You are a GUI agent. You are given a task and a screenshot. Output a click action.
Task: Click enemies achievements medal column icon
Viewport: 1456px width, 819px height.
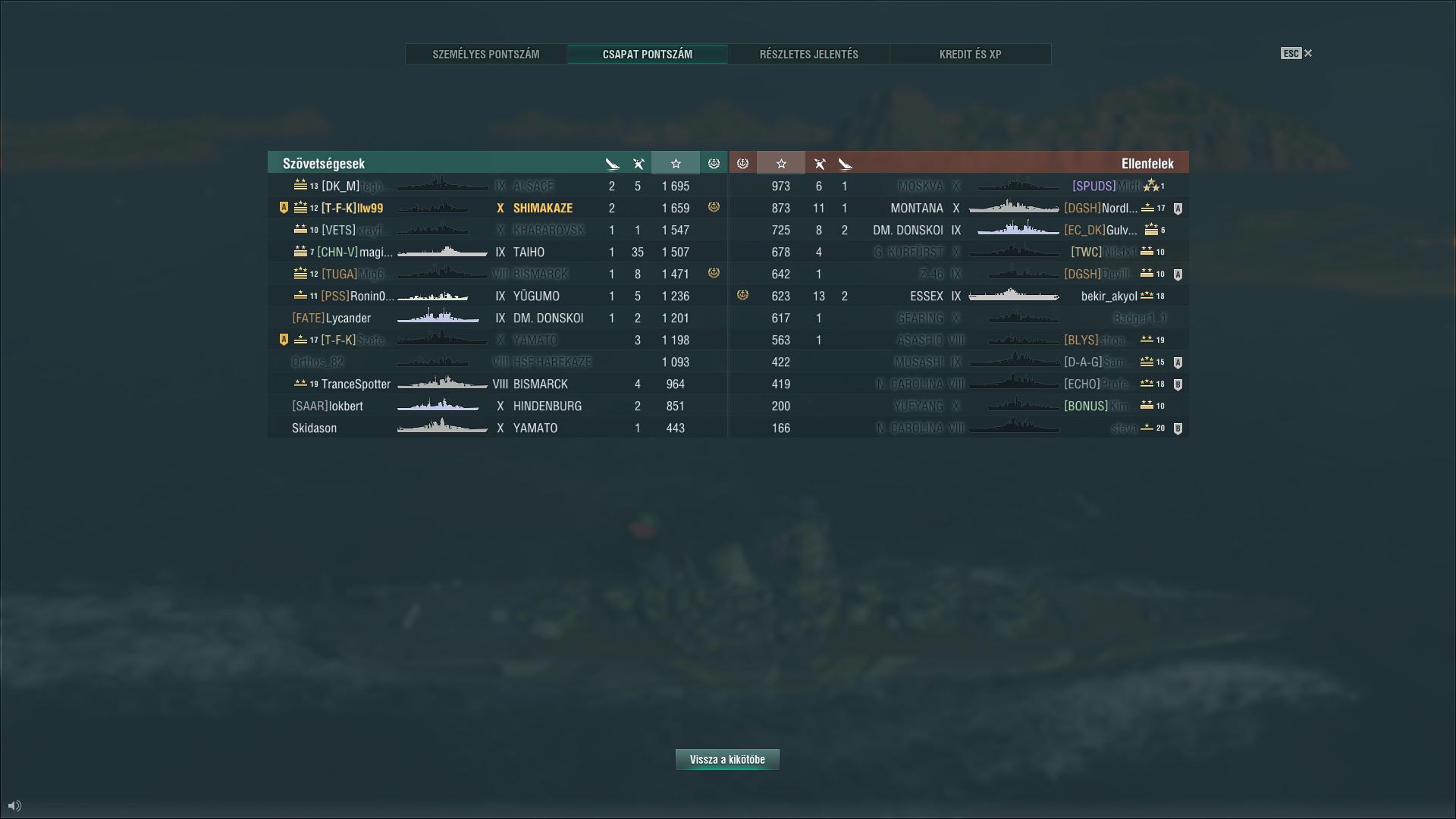point(742,164)
